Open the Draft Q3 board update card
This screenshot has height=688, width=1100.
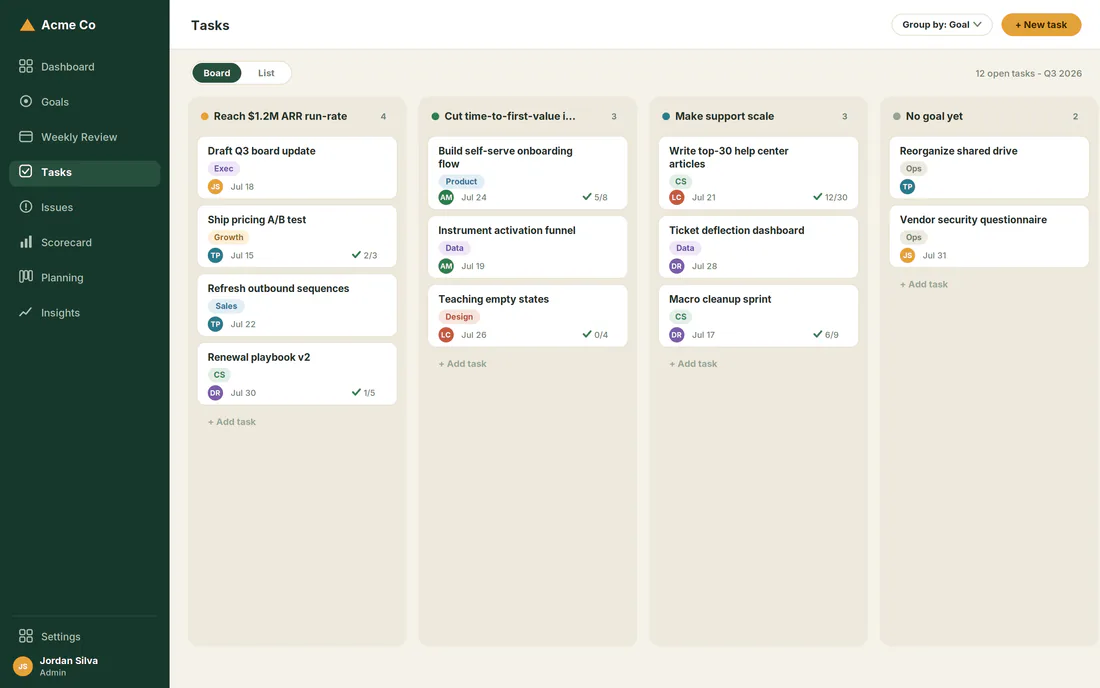[x=297, y=168]
